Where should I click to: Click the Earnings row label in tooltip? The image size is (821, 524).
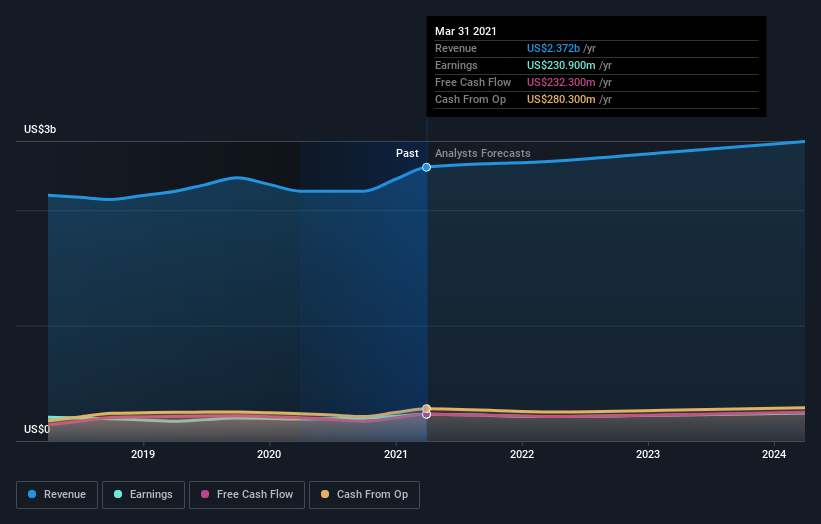pos(456,65)
